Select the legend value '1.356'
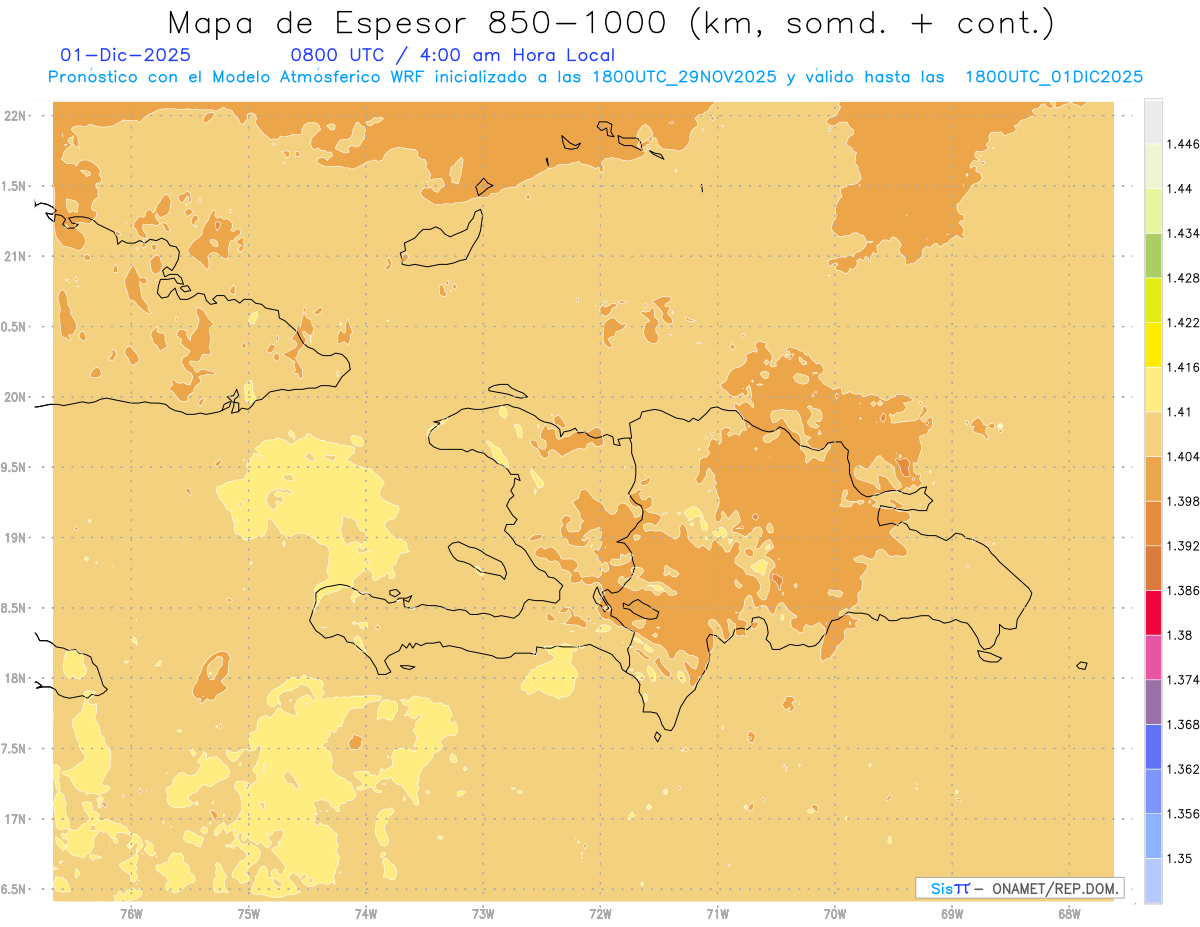The width and height of the screenshot is (1200, 927). [x=1183, y=814]
